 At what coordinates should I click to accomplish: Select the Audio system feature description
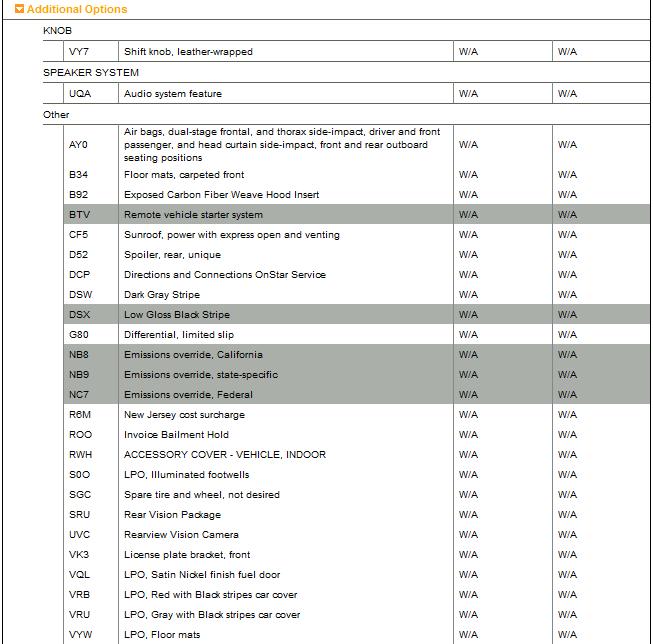tap(172, 94)
